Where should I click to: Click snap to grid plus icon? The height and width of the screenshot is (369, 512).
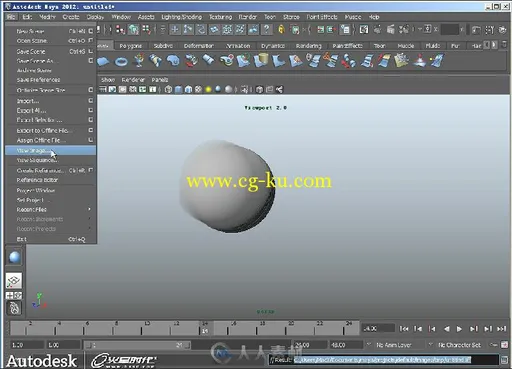coord(175,30)
